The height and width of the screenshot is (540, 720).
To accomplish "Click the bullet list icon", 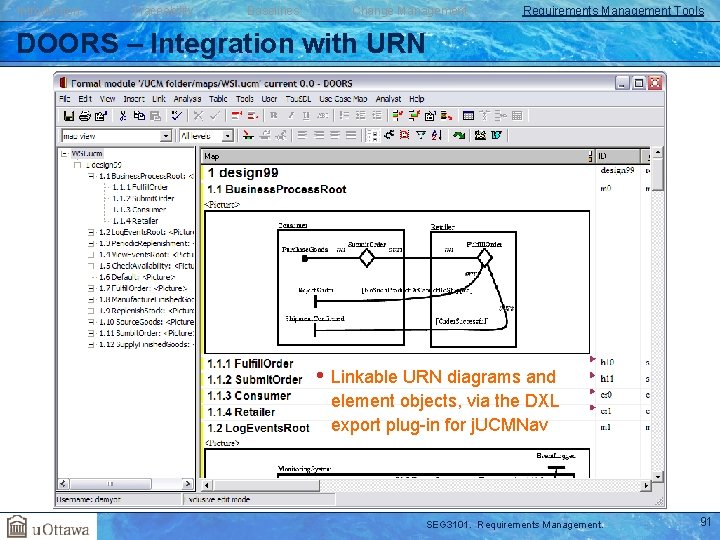I will [x=344, y=116].
